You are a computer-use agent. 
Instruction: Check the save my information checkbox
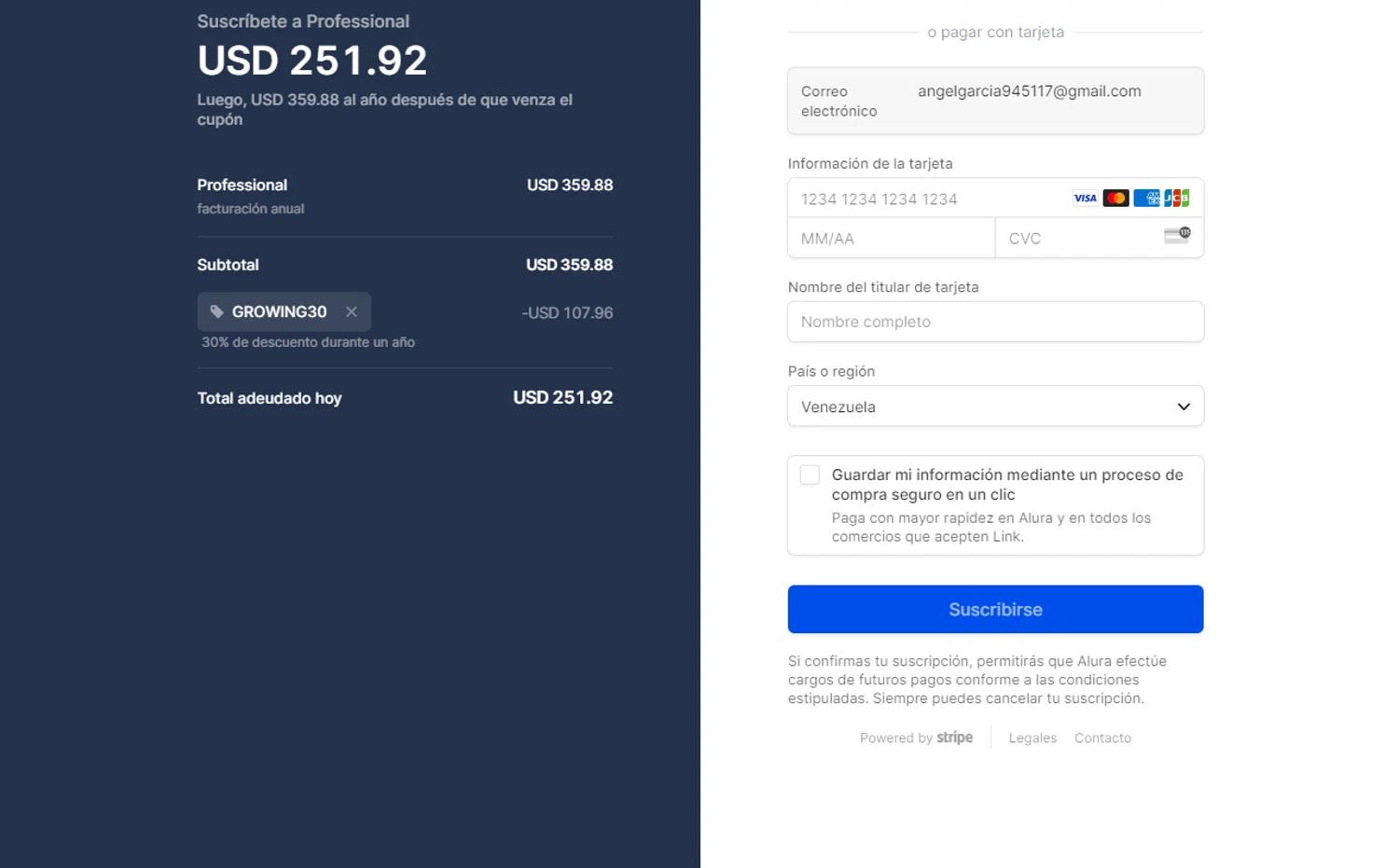(810, 475)
